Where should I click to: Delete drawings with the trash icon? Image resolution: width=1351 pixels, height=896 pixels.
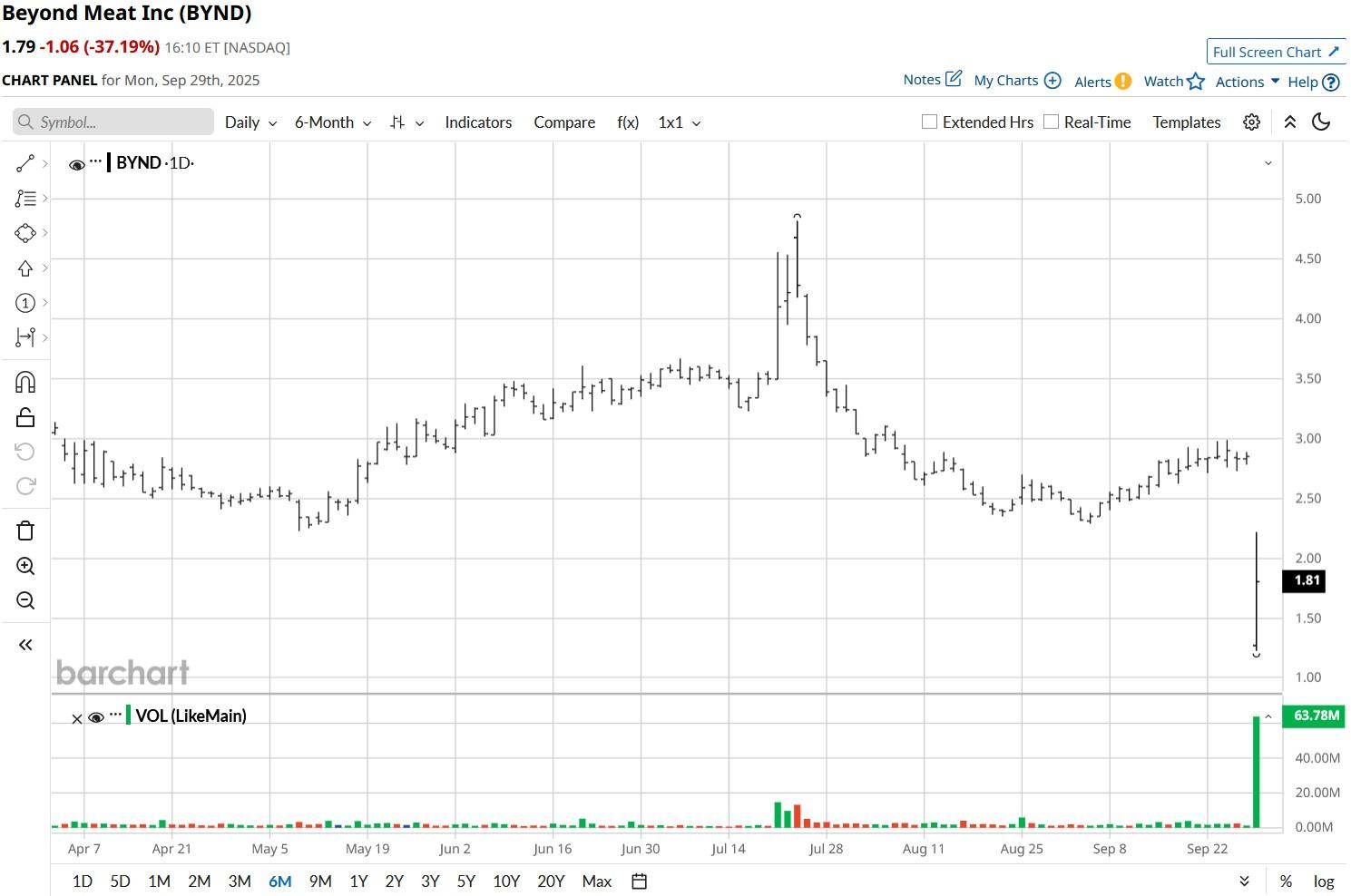tap(25, 531)
